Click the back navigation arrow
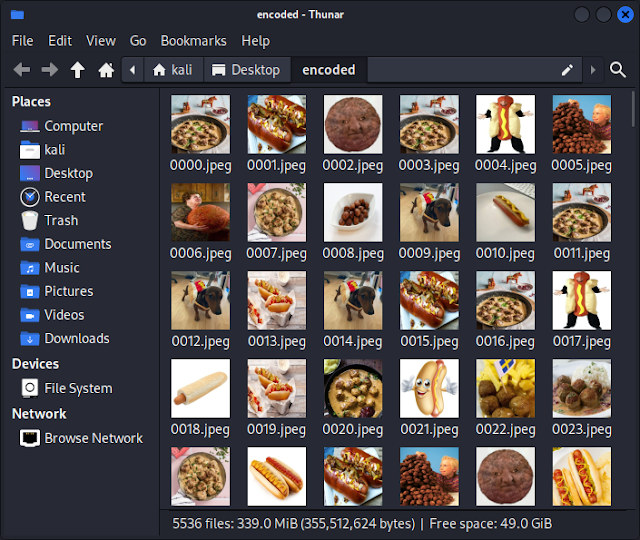The height and width of the screenshot is (540, 640). pyautogui.click(x=21, y=70)
